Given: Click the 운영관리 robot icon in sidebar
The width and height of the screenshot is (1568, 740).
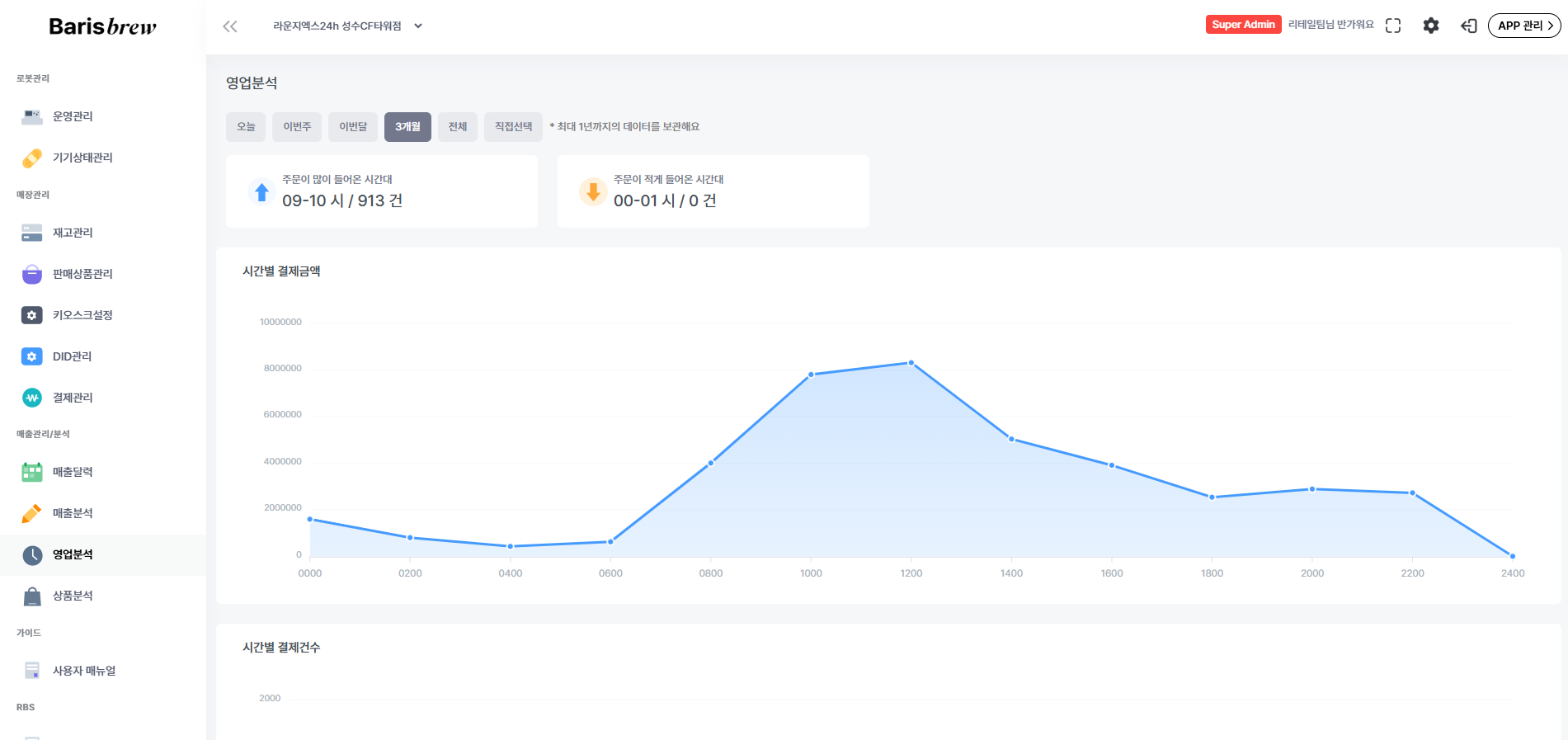Looking at the screenshot, I should (32, 116).
